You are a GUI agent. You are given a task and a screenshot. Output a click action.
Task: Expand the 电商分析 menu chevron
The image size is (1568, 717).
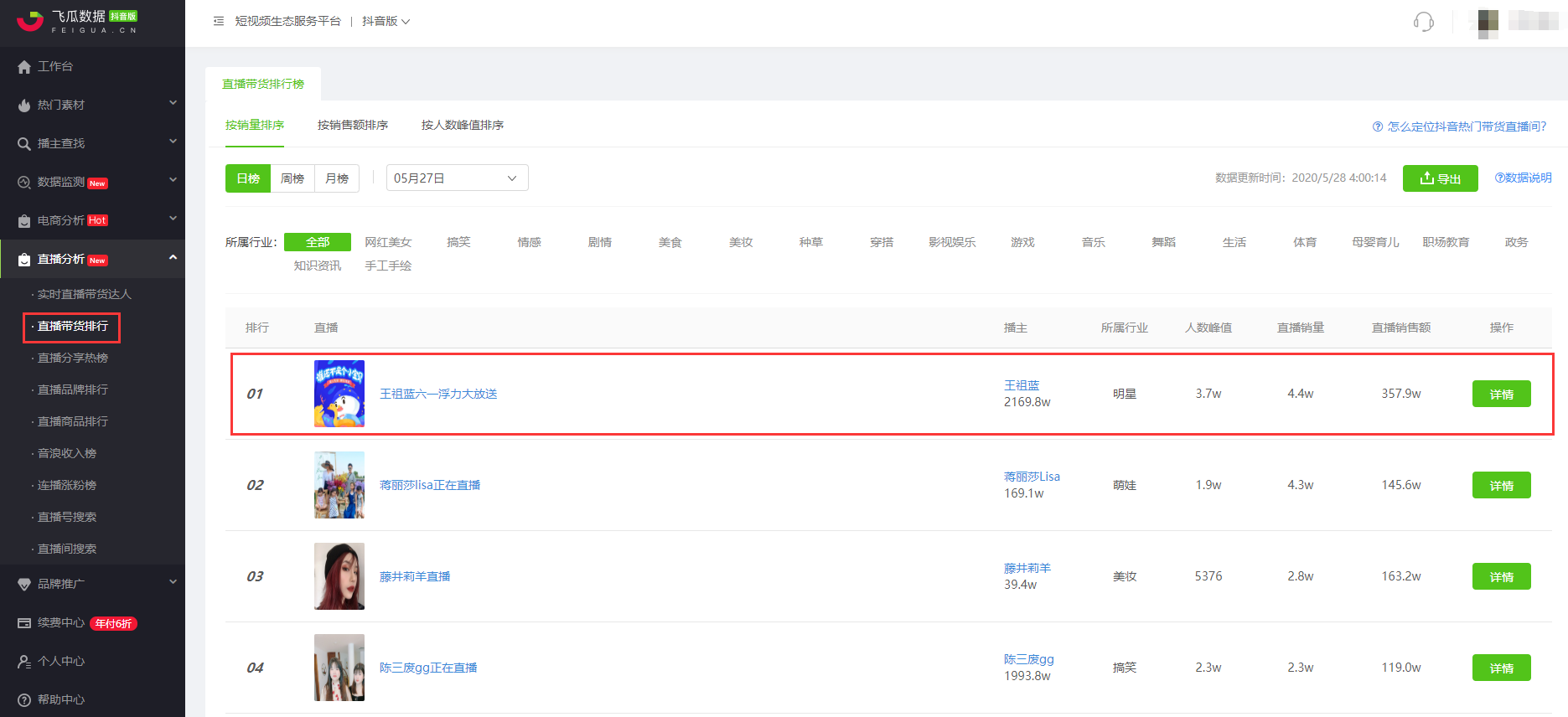(x=173, y=219)
